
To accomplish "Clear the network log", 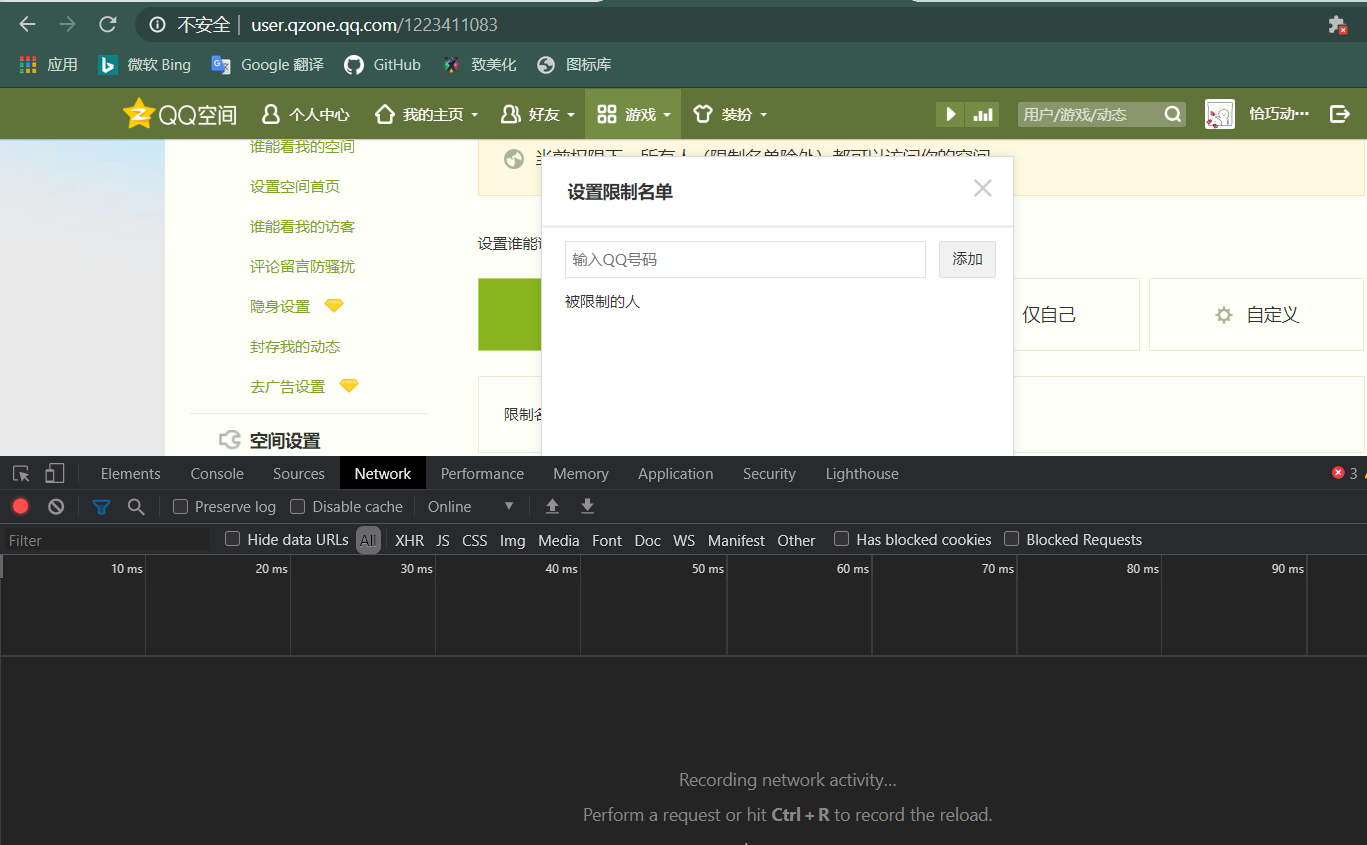I will (56, 507).
